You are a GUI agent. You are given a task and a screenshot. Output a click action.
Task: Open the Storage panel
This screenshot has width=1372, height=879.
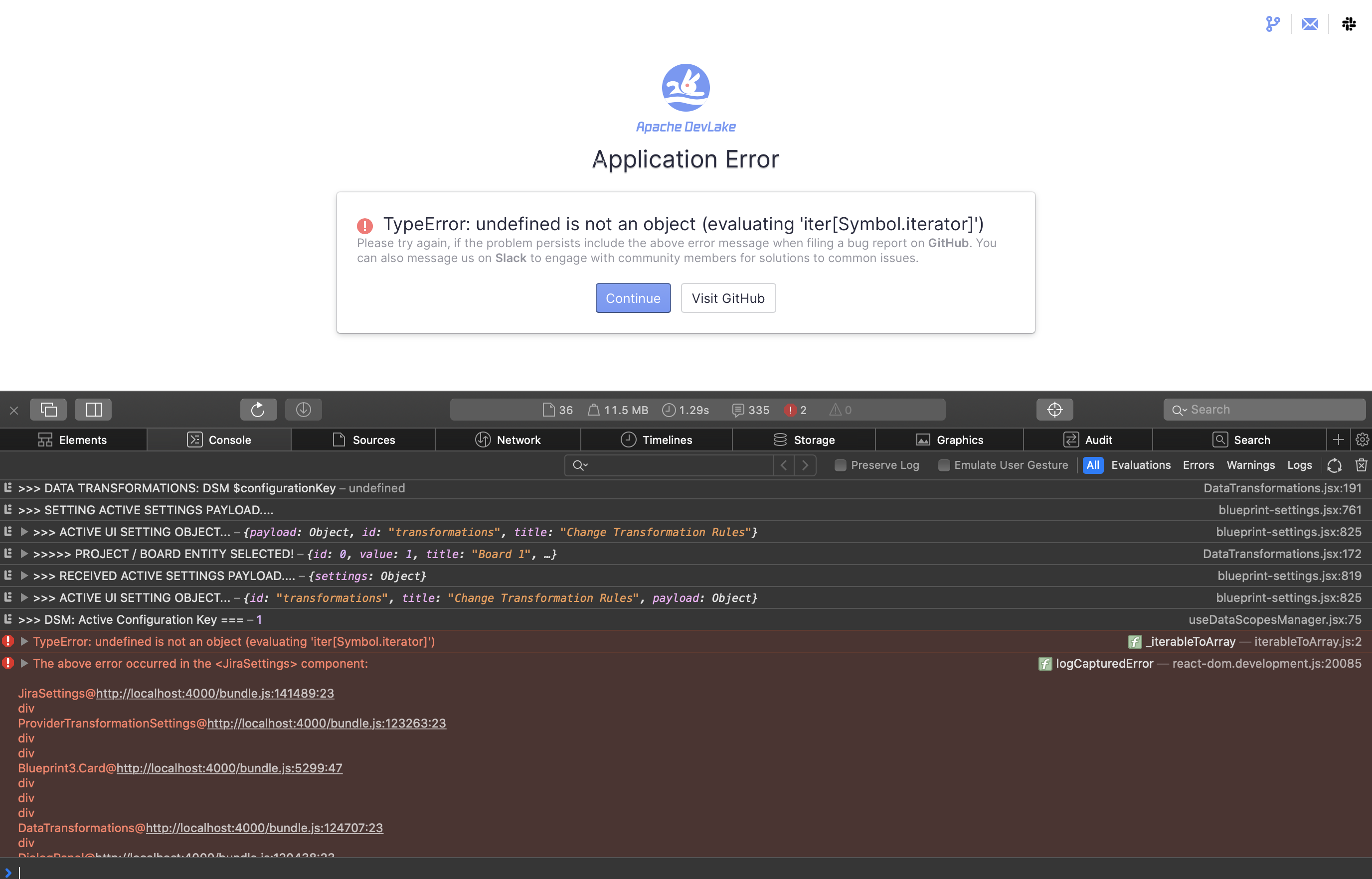pyautogui.click(x=805, y=439)
